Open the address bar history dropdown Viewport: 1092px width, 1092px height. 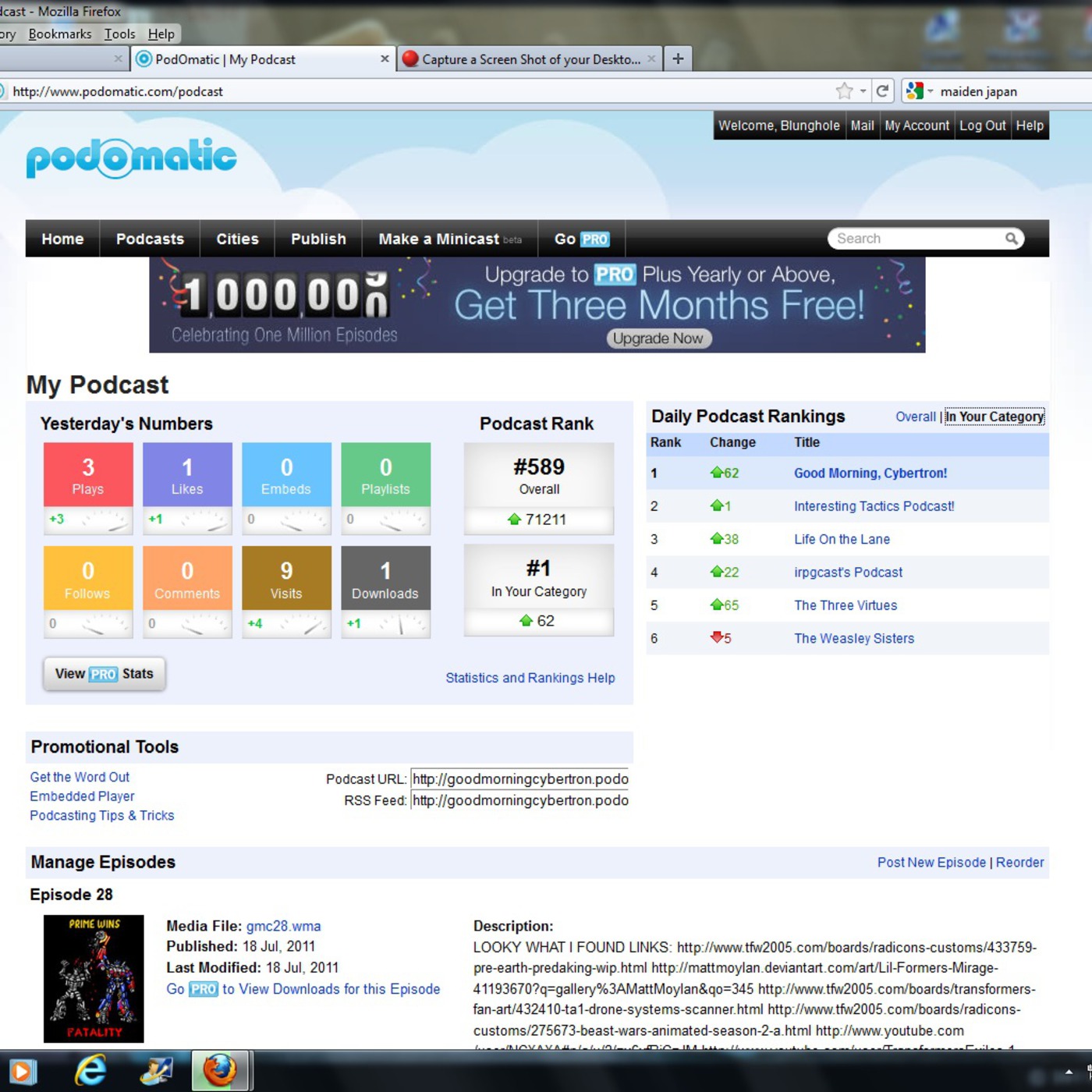pos(863,91)
